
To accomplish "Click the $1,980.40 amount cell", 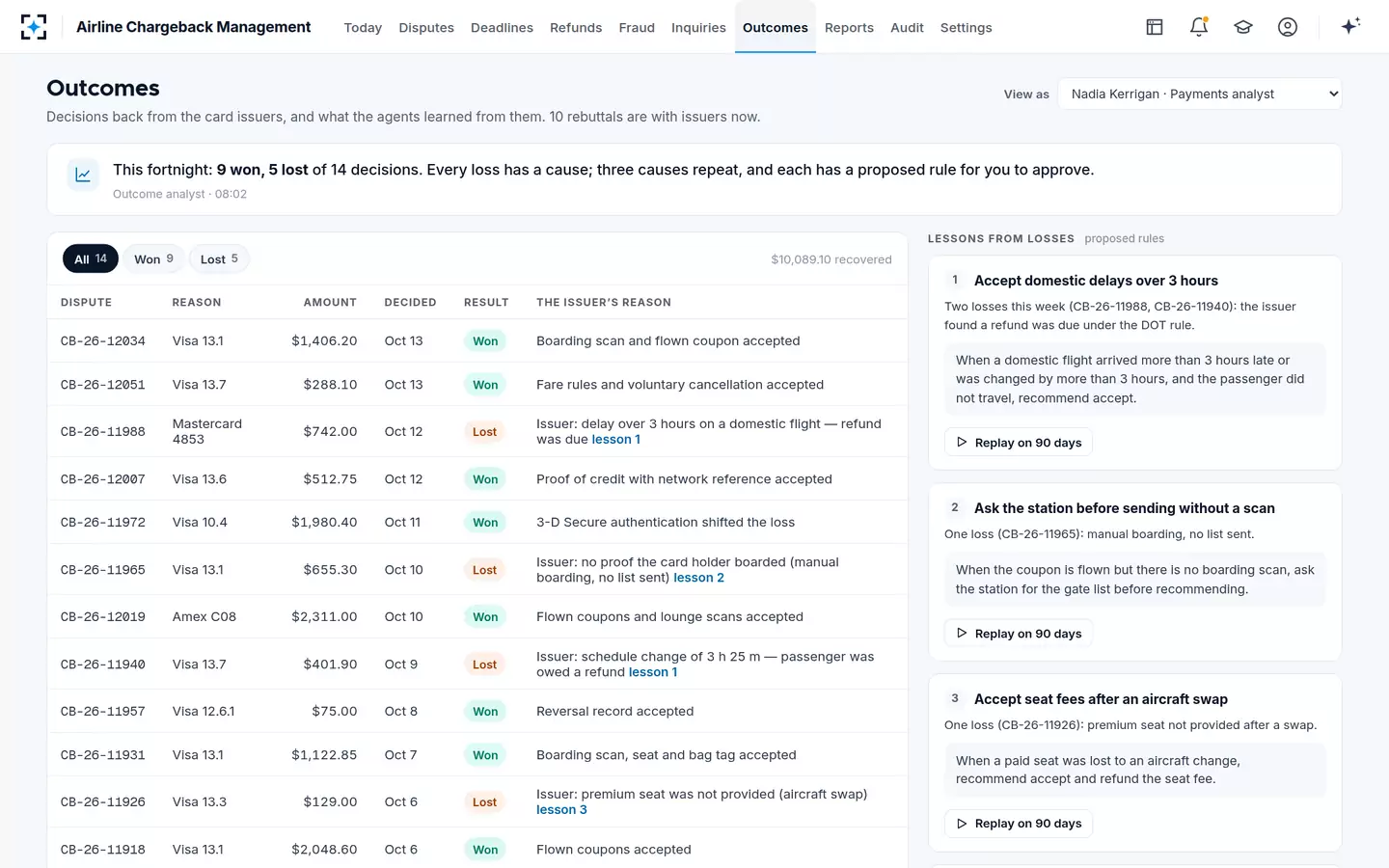I will point(324,523).
